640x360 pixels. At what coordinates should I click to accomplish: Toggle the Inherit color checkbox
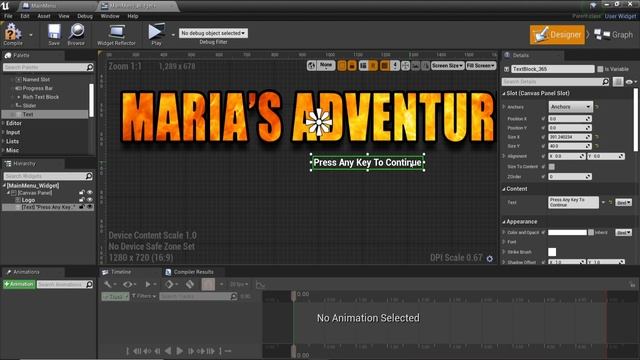tap(591, 232)
